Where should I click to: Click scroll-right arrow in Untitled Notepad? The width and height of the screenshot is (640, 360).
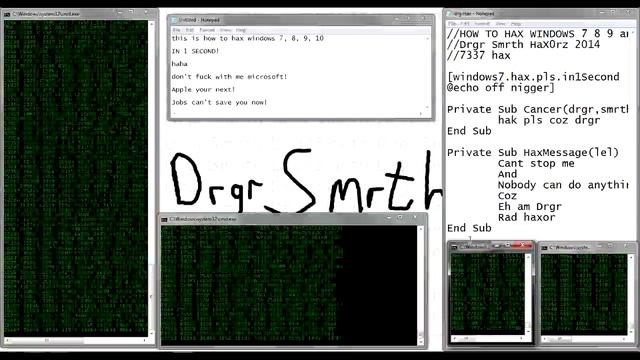[x=421, y=114]
